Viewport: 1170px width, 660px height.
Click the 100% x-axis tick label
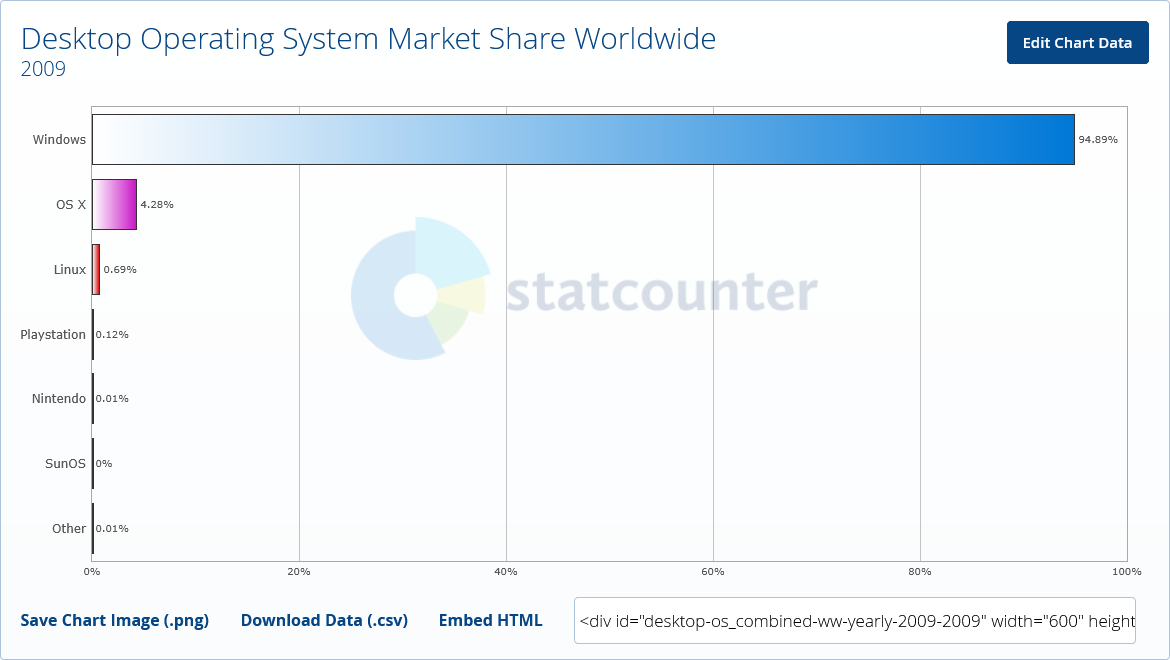pos(1127,571)
